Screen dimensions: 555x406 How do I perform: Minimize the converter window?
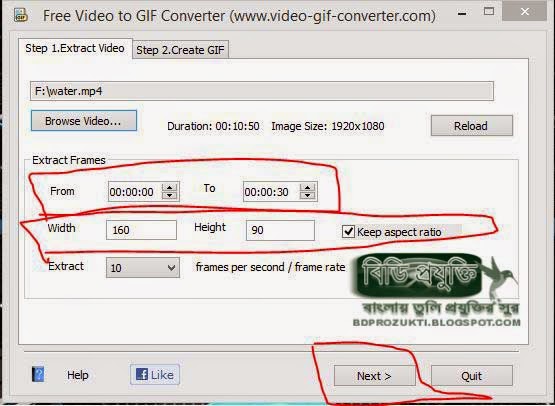pos(462,13)
